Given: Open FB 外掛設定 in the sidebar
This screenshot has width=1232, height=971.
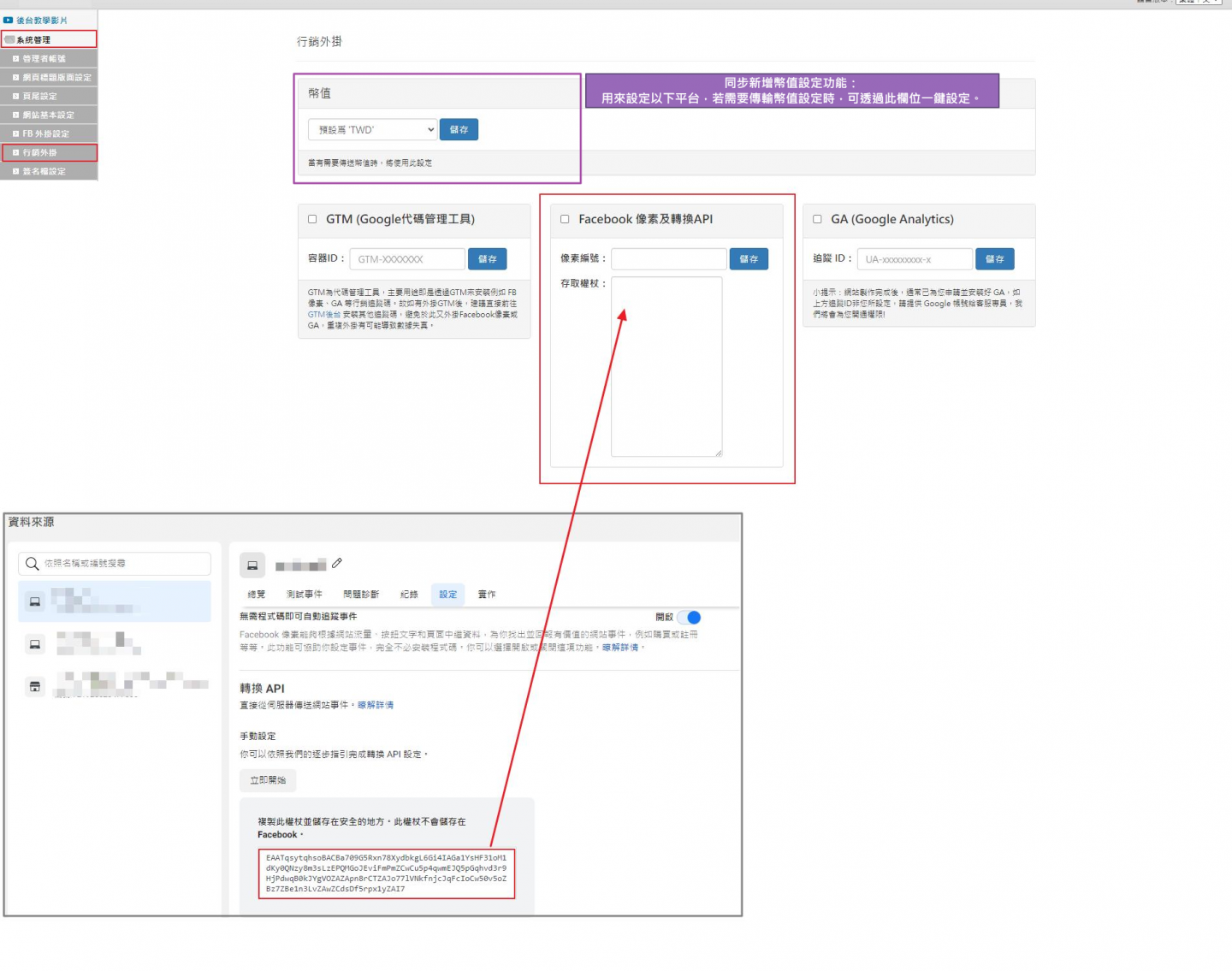Looking at the screenshot, I should click(46, 133).
